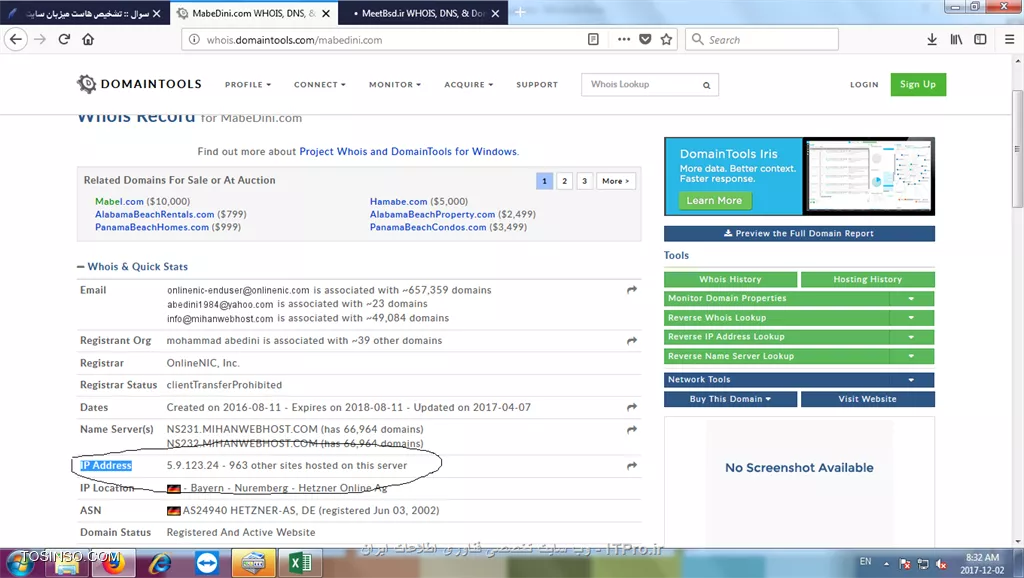The image size is (1024, 578).
Task: Open TeamViewer from the taskbar
Action: point(207,563)
